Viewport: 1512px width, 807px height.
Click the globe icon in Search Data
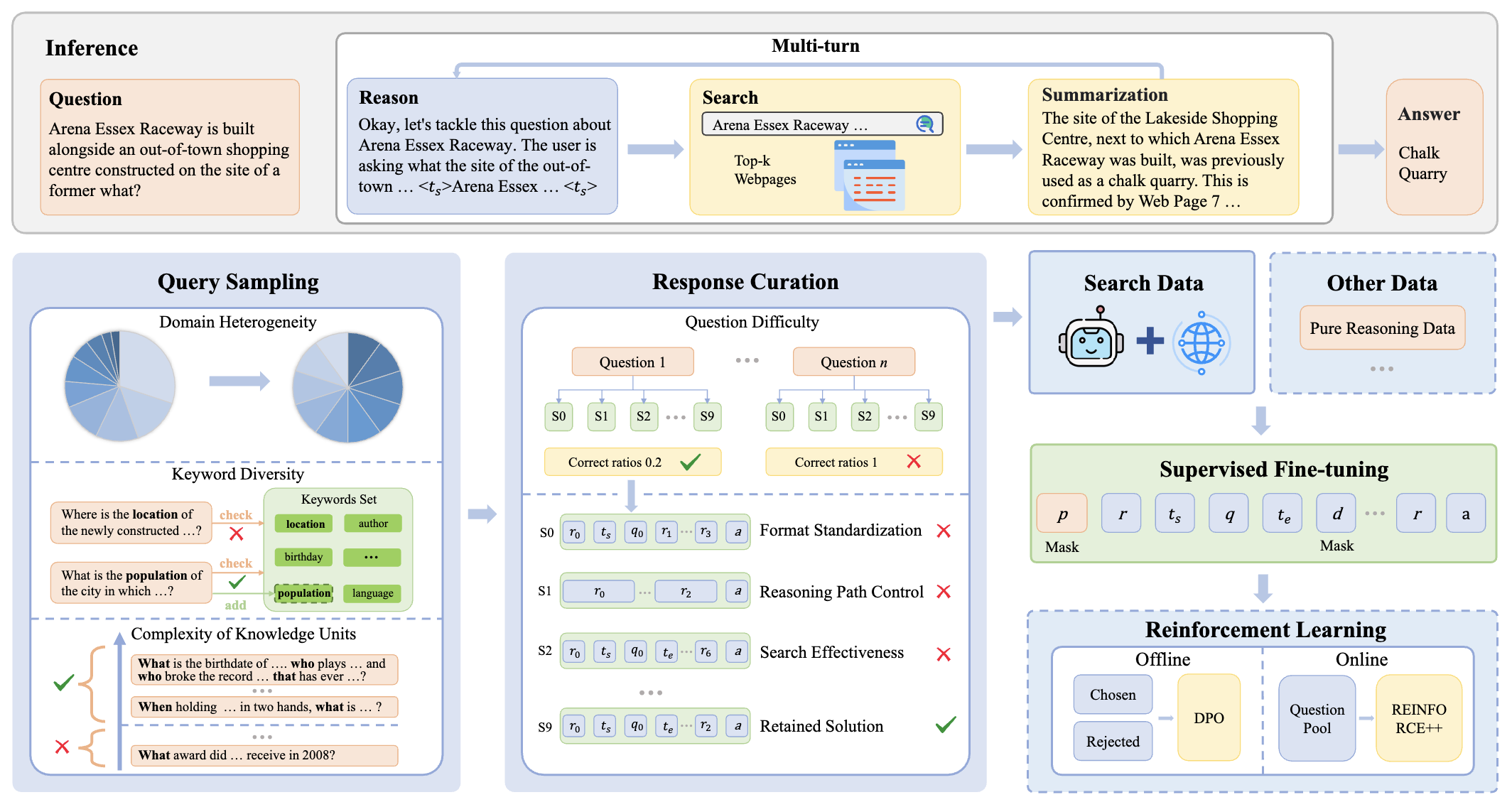tap(1201, 343)
